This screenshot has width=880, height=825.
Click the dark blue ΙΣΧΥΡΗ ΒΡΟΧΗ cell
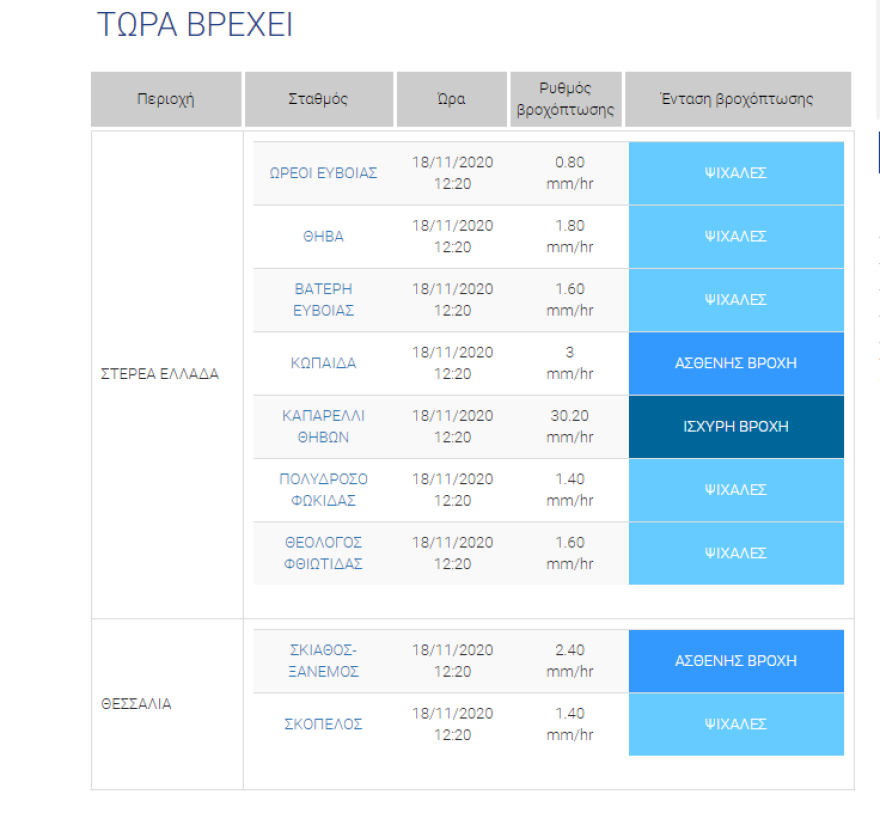tap(736, 427)
